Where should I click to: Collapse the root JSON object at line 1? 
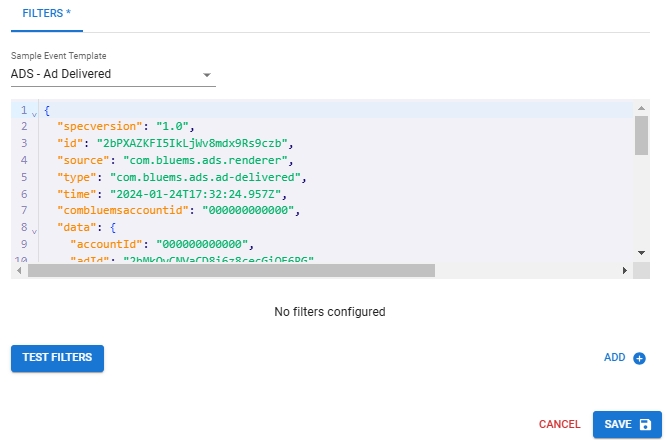(34, 111)
